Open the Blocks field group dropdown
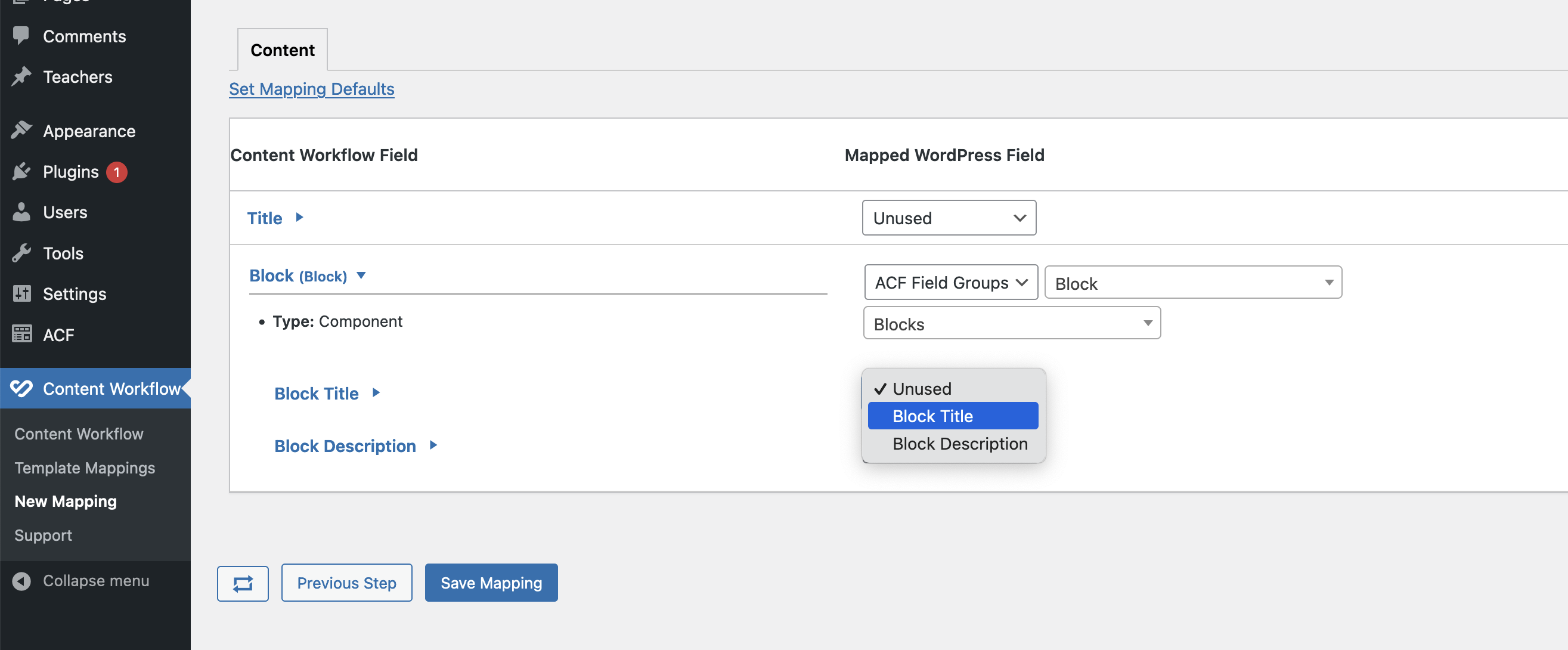 [1011, 323]
